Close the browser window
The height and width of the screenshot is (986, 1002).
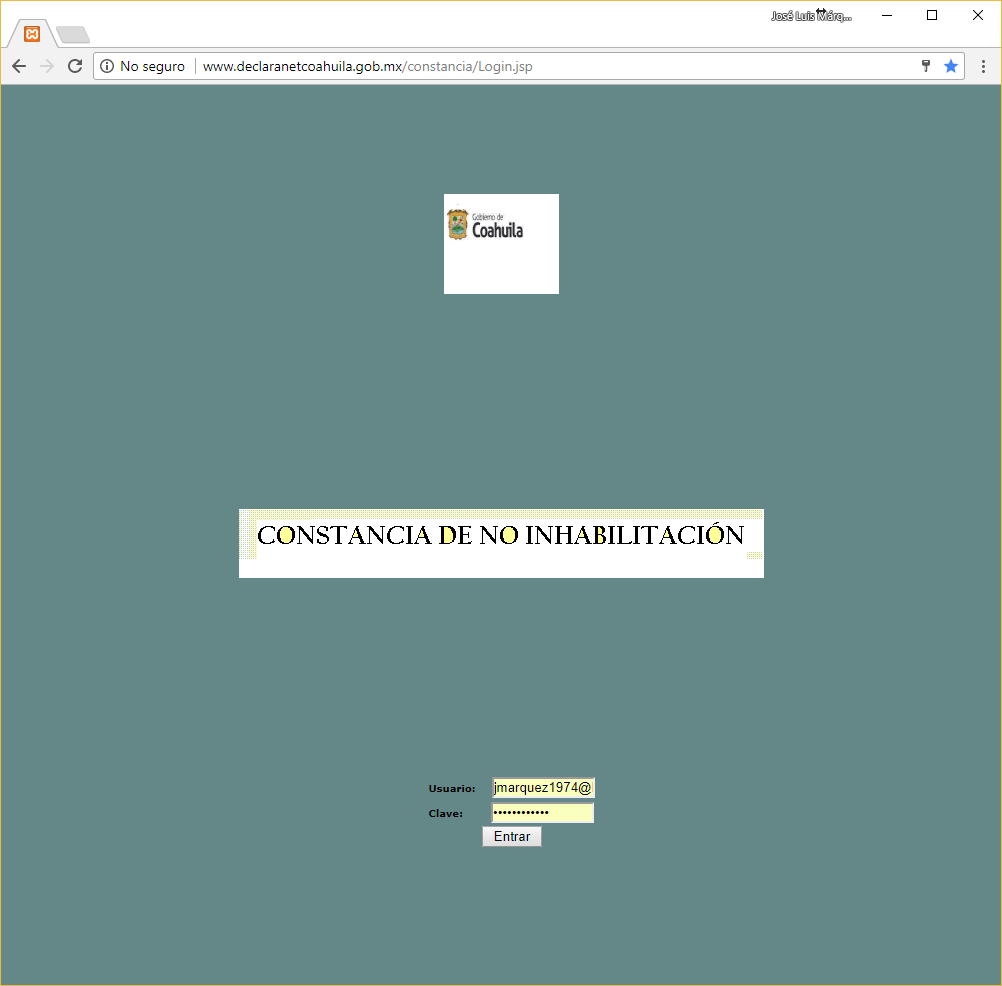[978, 15]
